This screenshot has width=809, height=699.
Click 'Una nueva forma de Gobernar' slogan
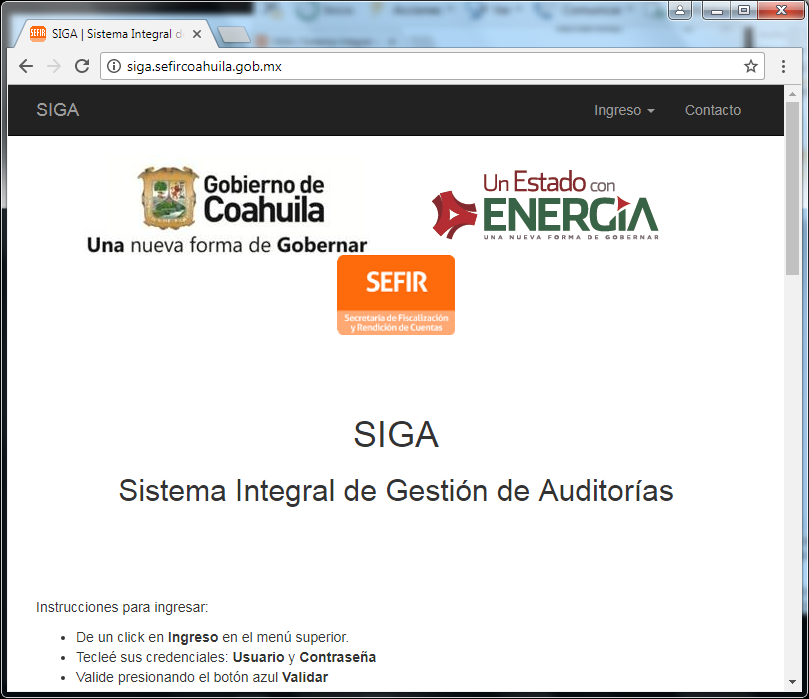tap(227, 245)
